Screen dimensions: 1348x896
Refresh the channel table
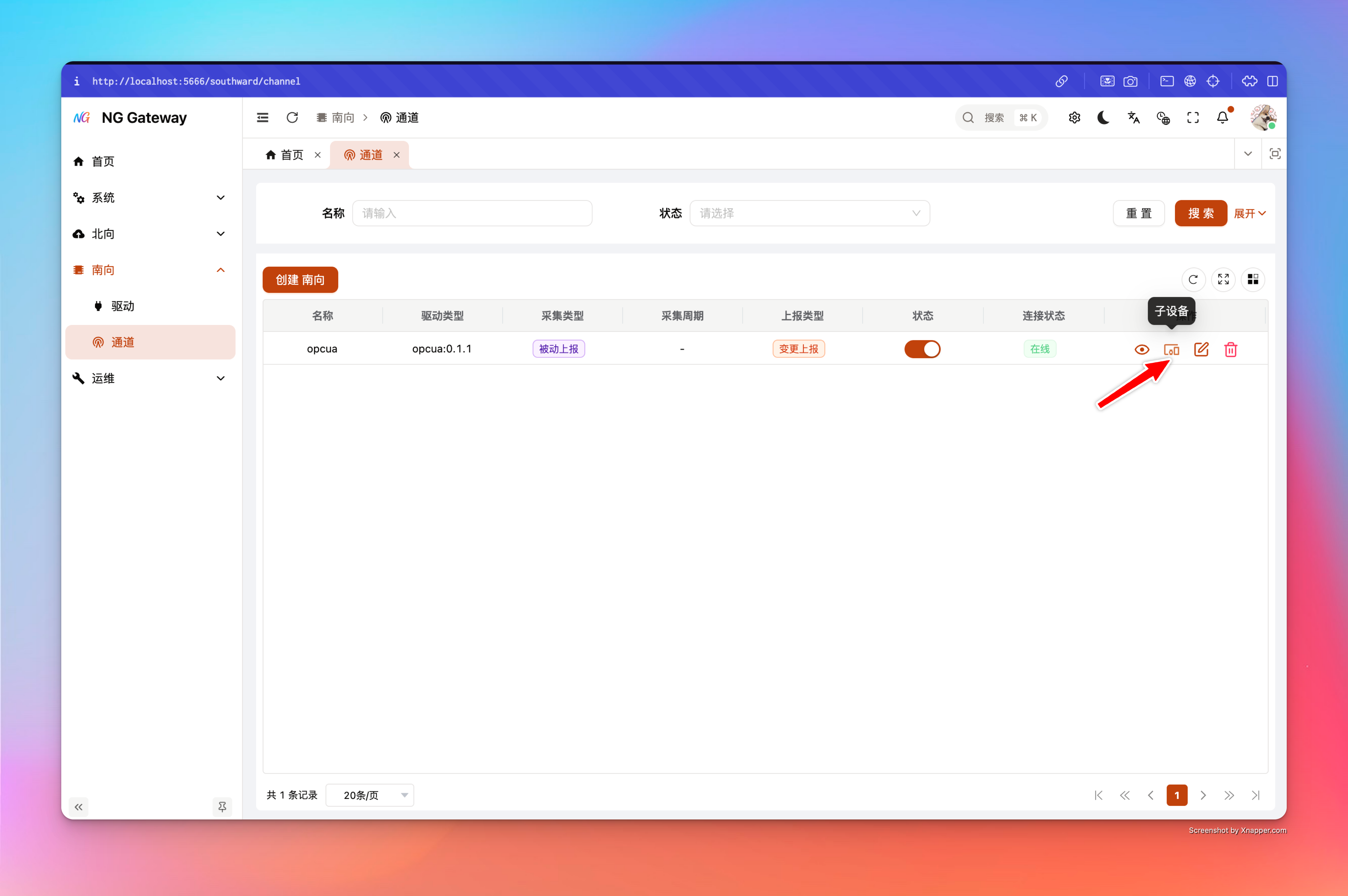1192,280
